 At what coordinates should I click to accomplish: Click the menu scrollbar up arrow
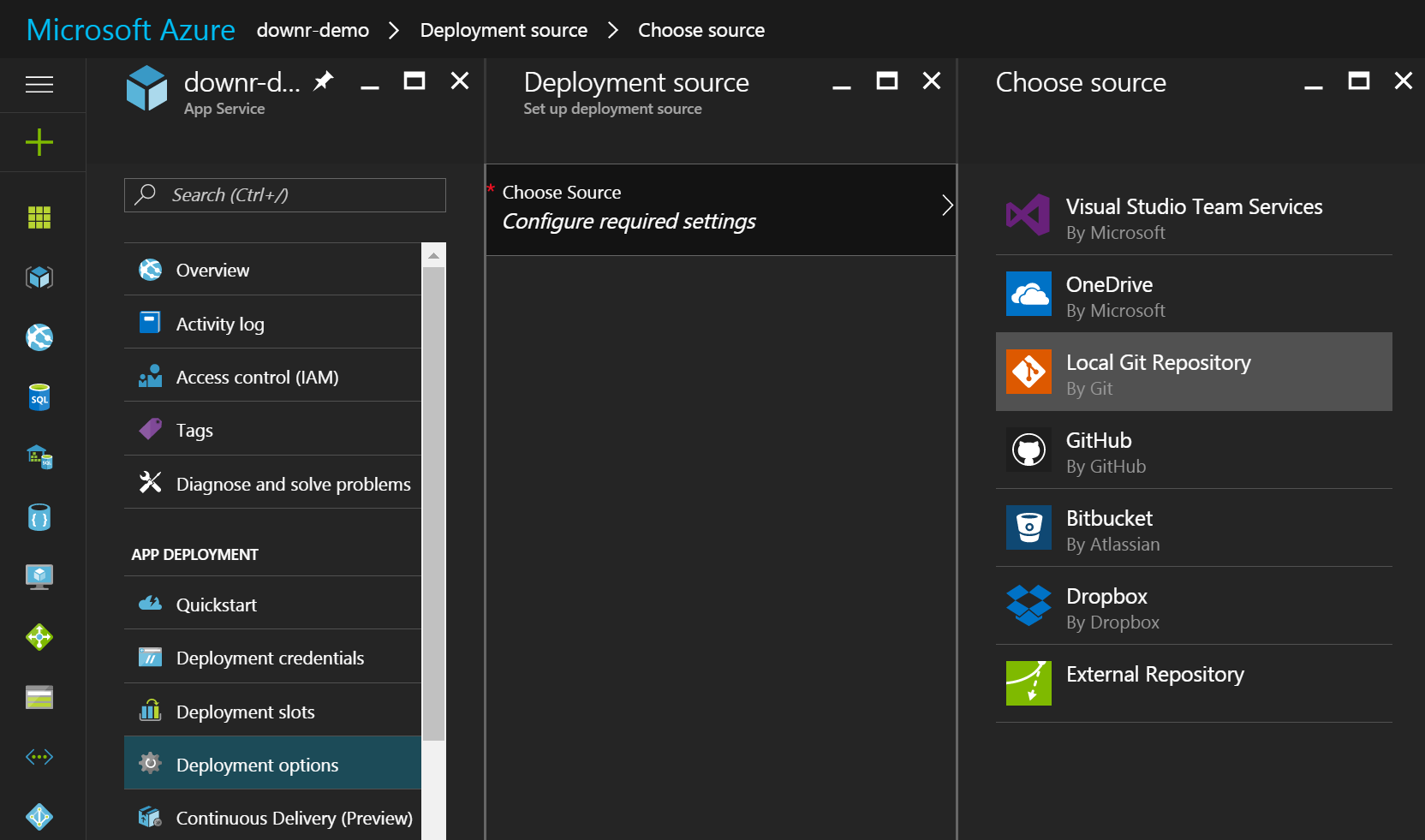[433, 255]
